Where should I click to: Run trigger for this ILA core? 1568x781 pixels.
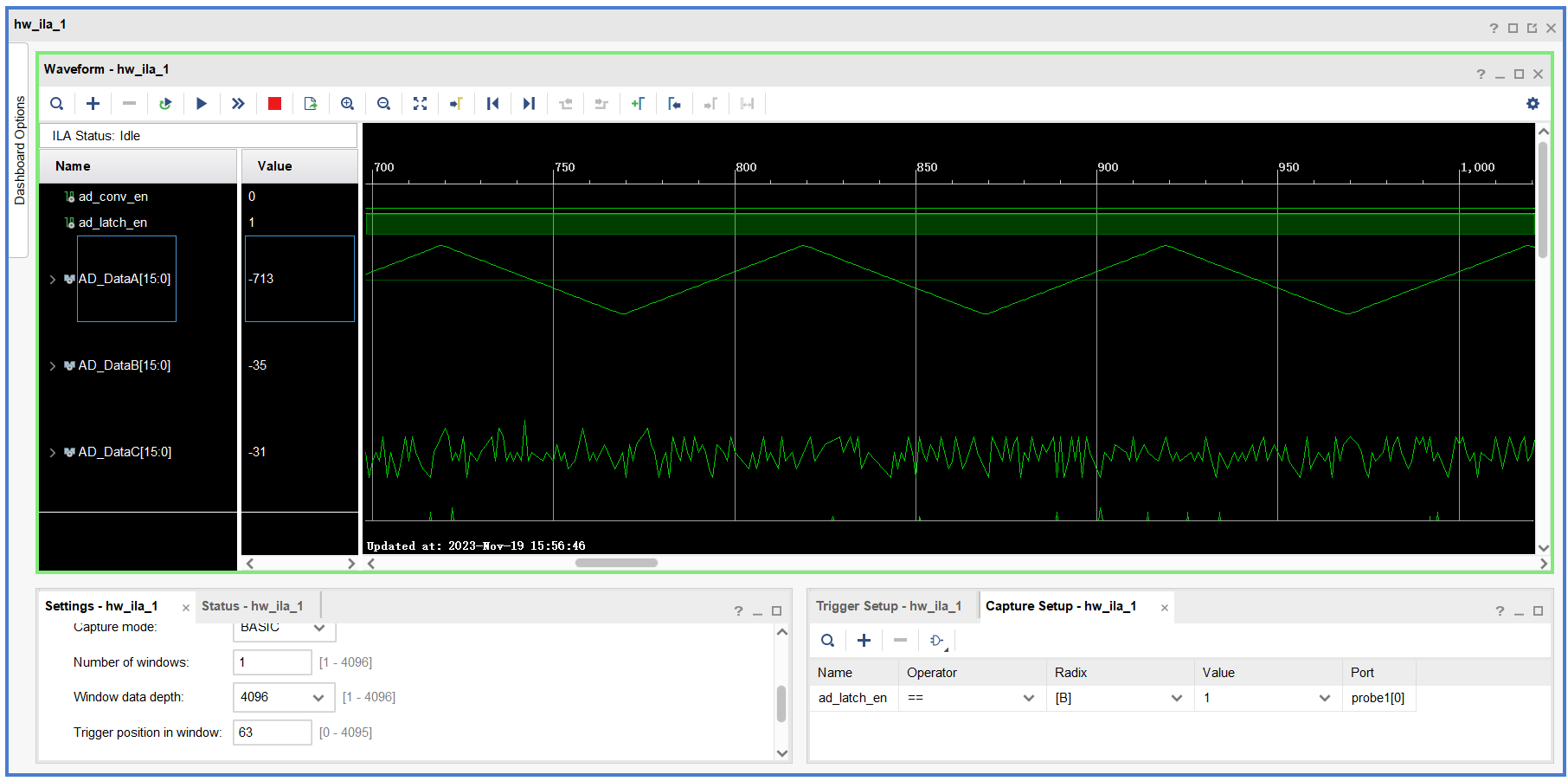click(202, 104)
